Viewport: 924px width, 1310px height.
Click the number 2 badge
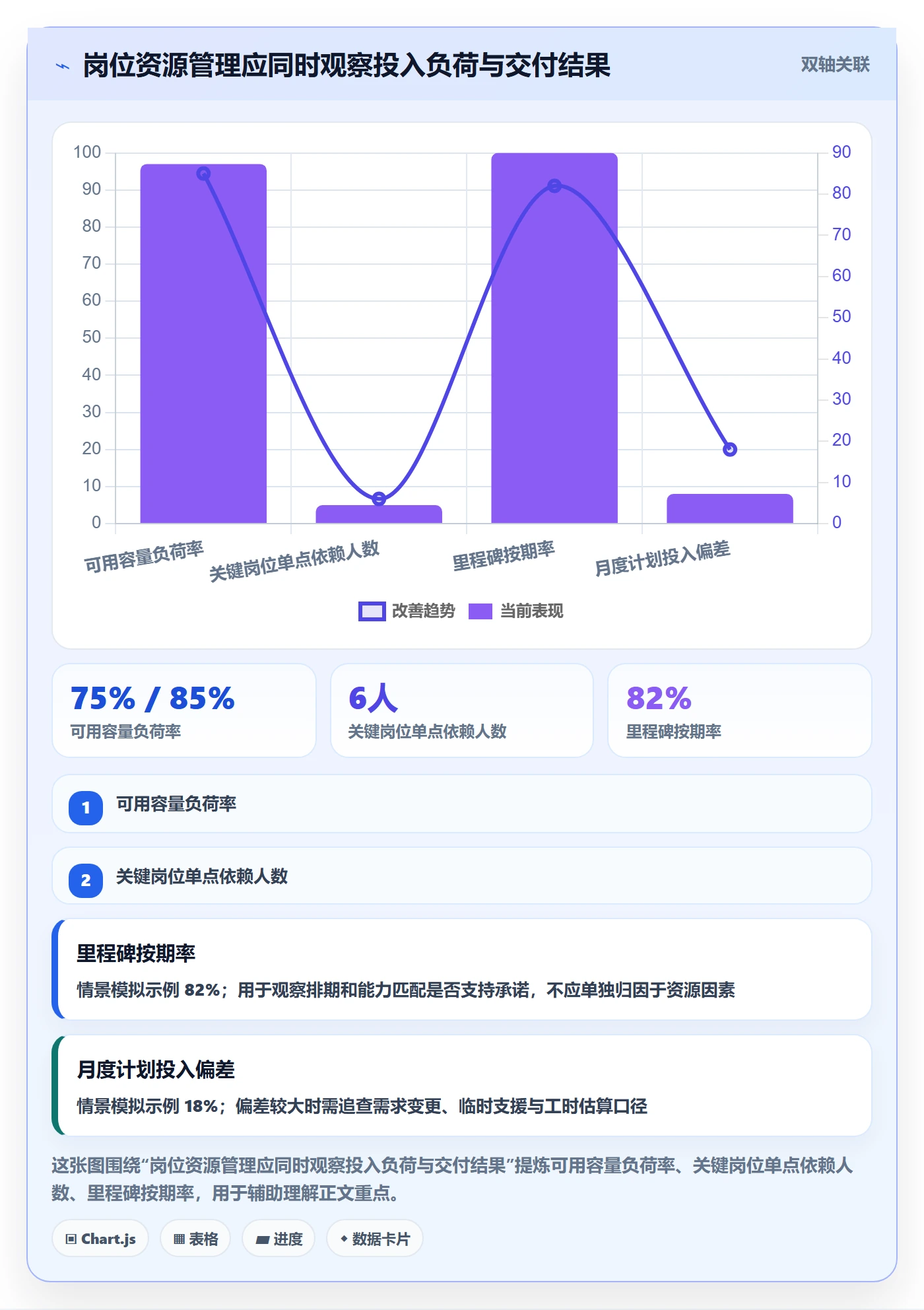click(86, 880)
